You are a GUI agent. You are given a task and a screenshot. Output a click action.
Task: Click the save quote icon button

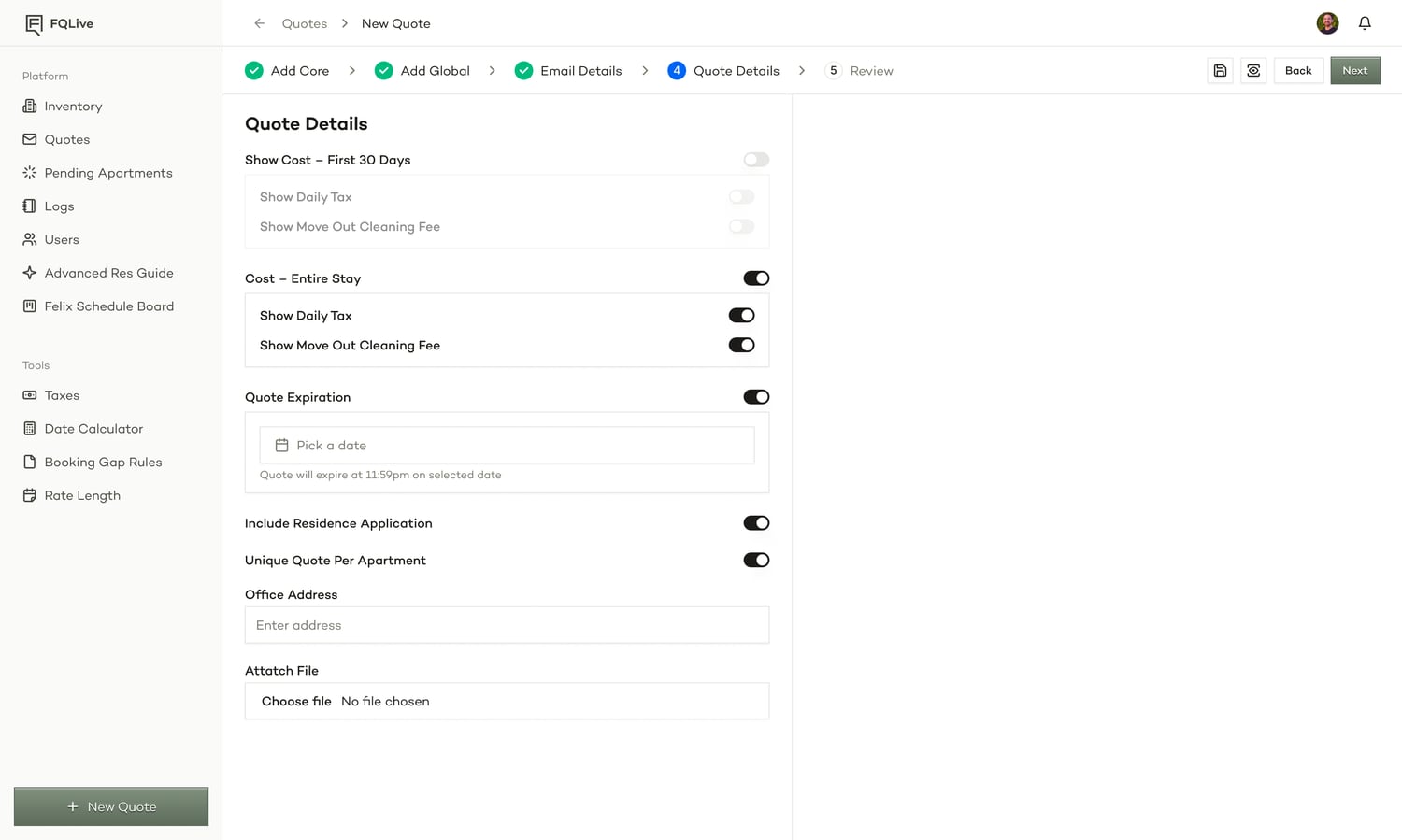[1220, 71]
